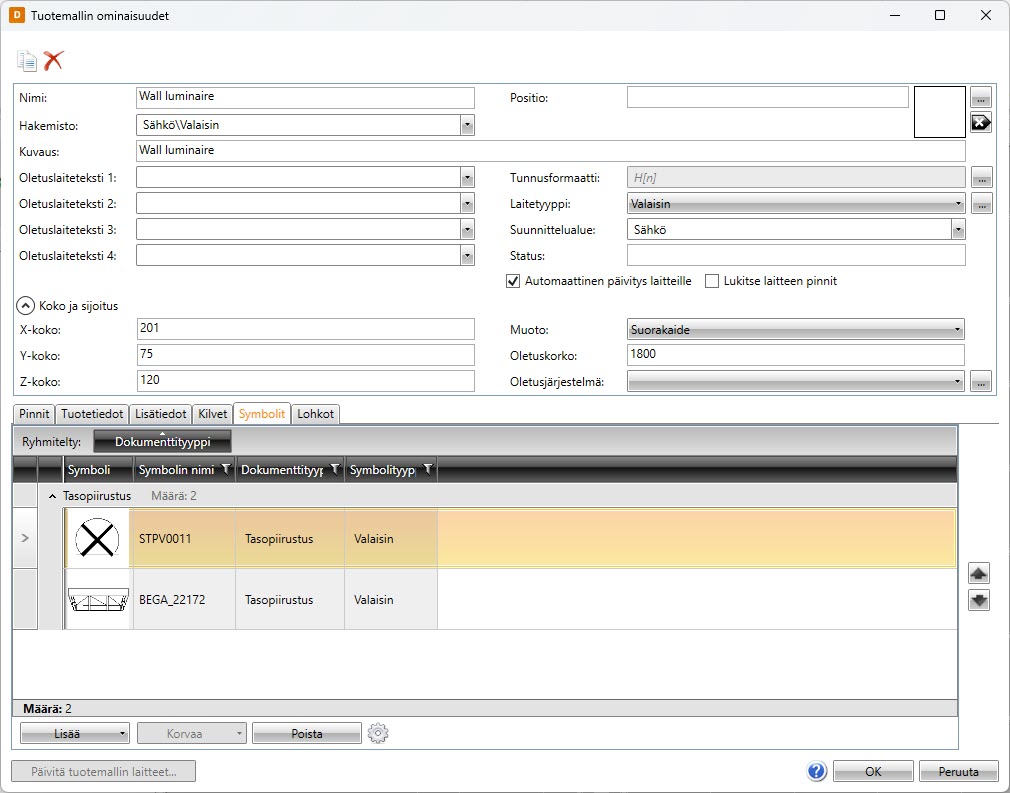
Task: Open the Muoto dropdown
Action: point(796,329)
